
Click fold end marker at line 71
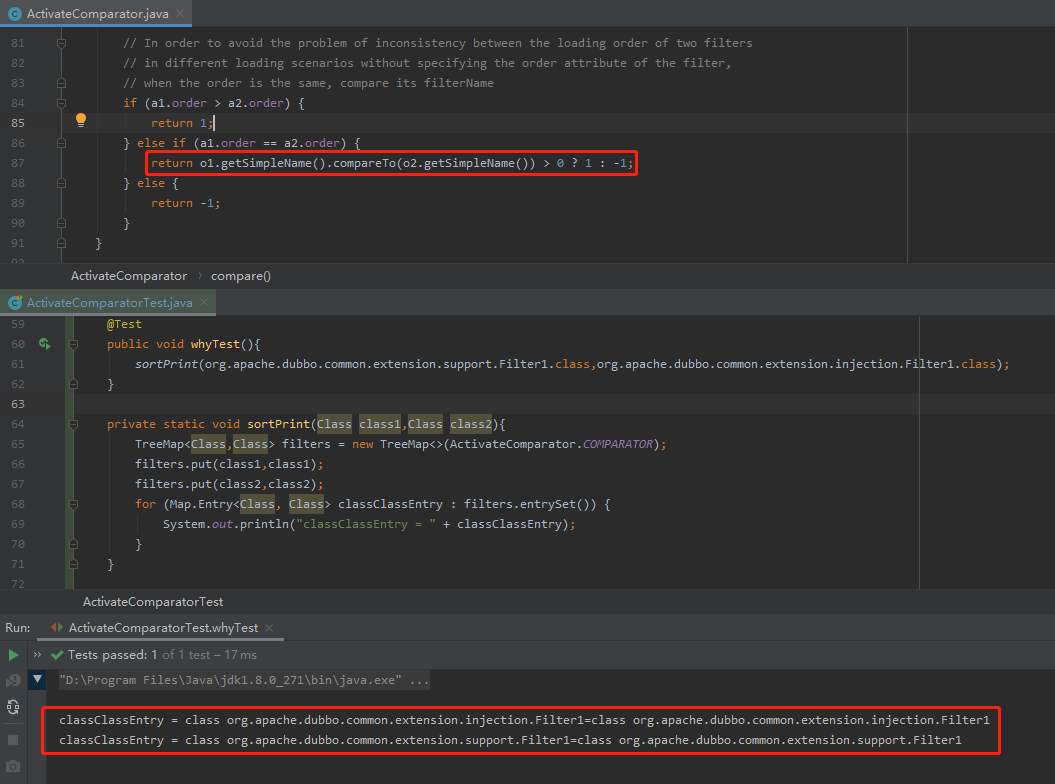point(73,564)
